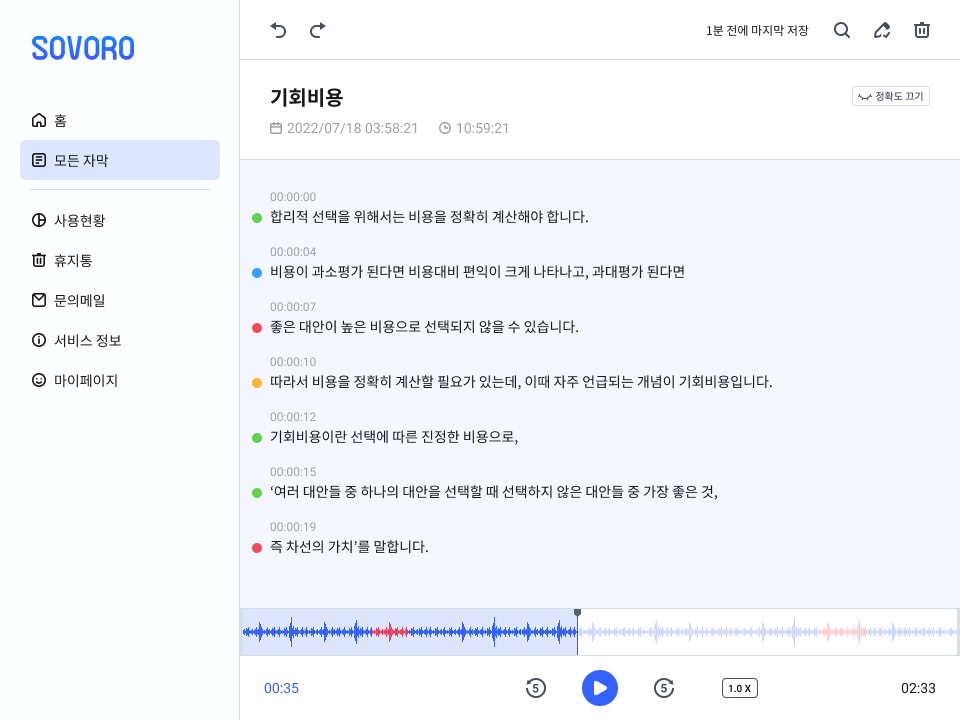The width and height of the screenshot is (960, 720).
Task: Click the undo arrow icon
Action: pos(279,30)
